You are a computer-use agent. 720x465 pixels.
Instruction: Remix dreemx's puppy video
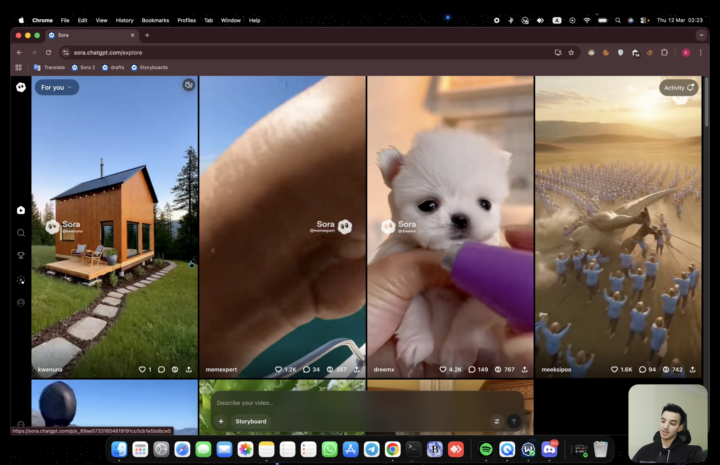coord(498,369)
